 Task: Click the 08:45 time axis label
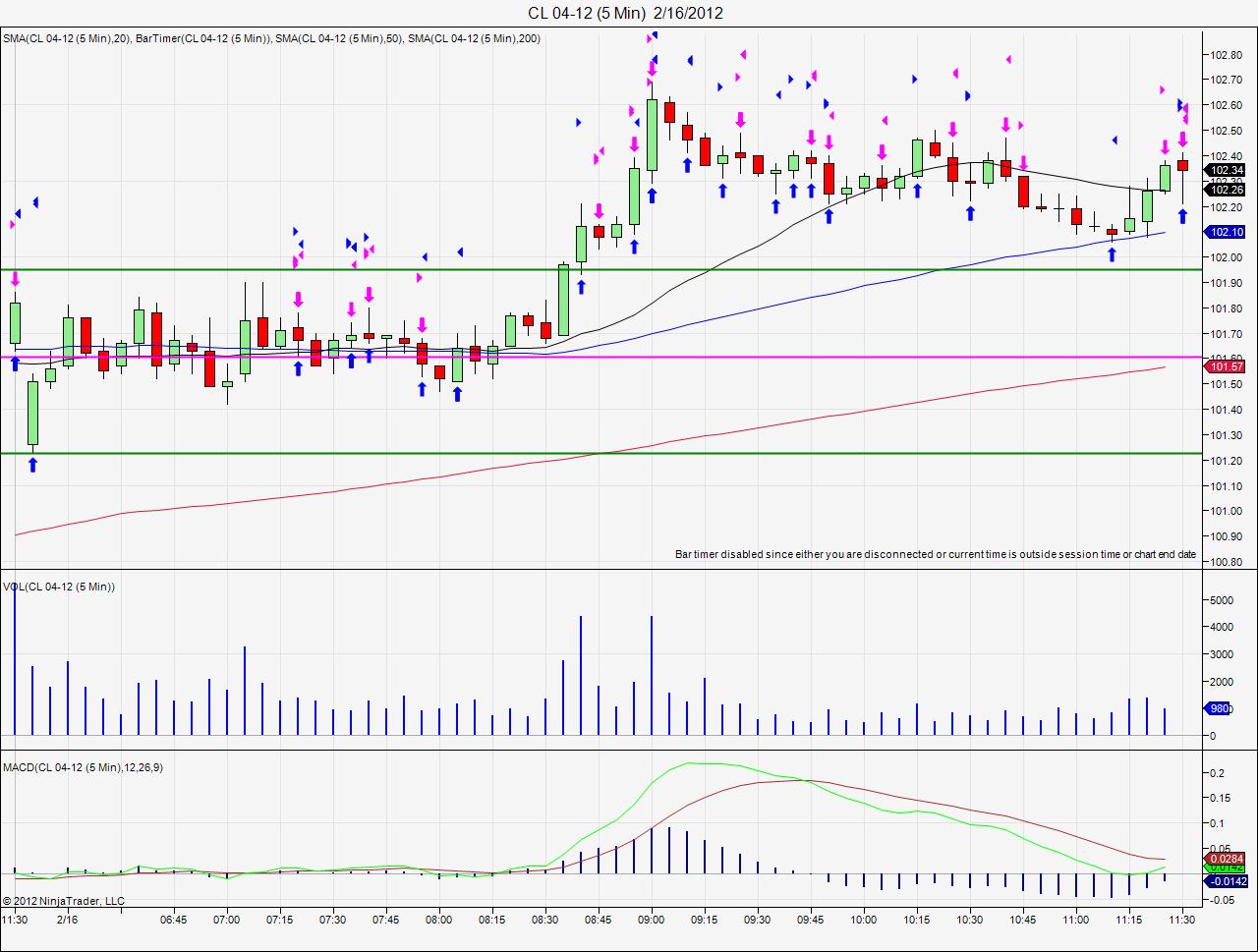tap(599, 920)
